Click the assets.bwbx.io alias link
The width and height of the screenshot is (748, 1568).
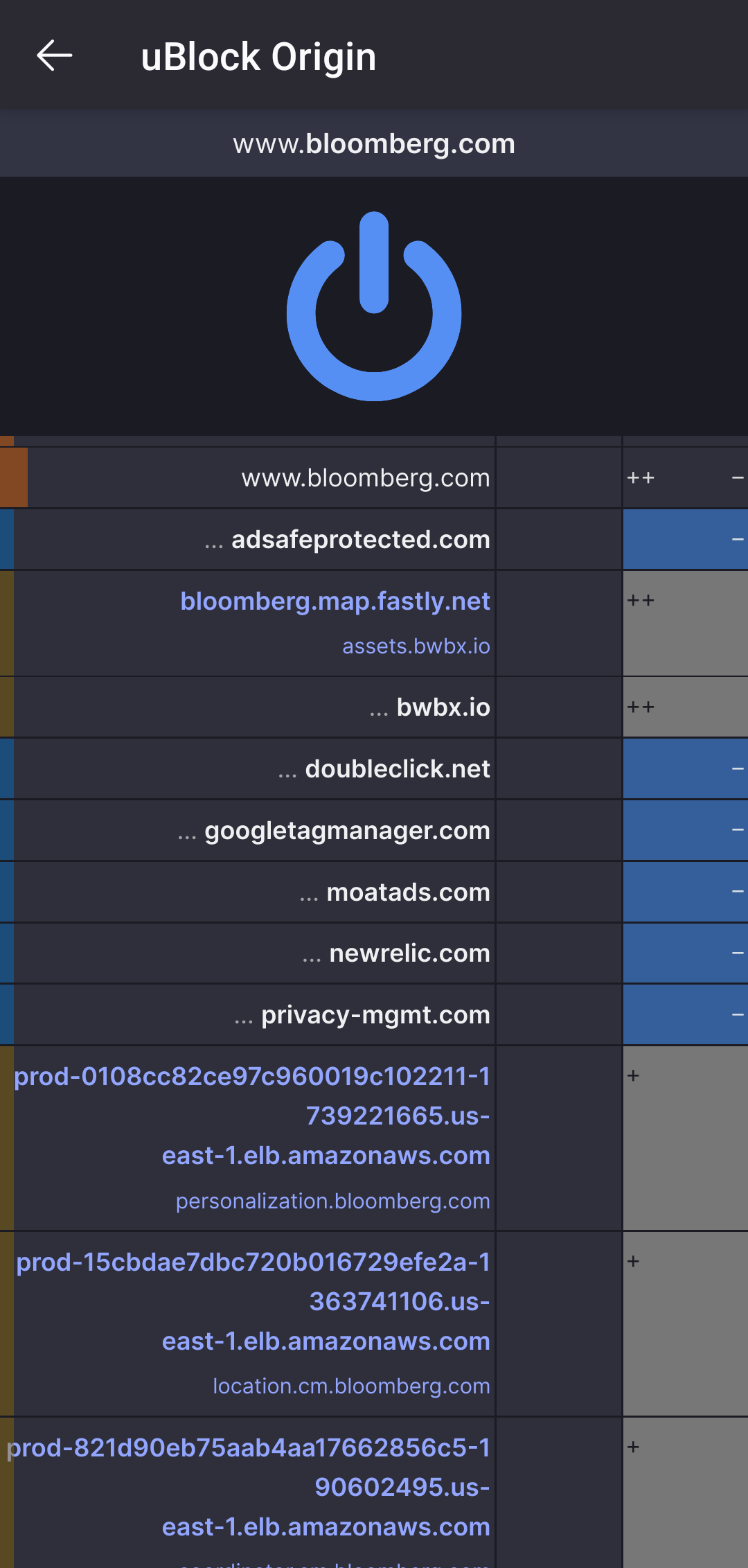coord(416,646)
